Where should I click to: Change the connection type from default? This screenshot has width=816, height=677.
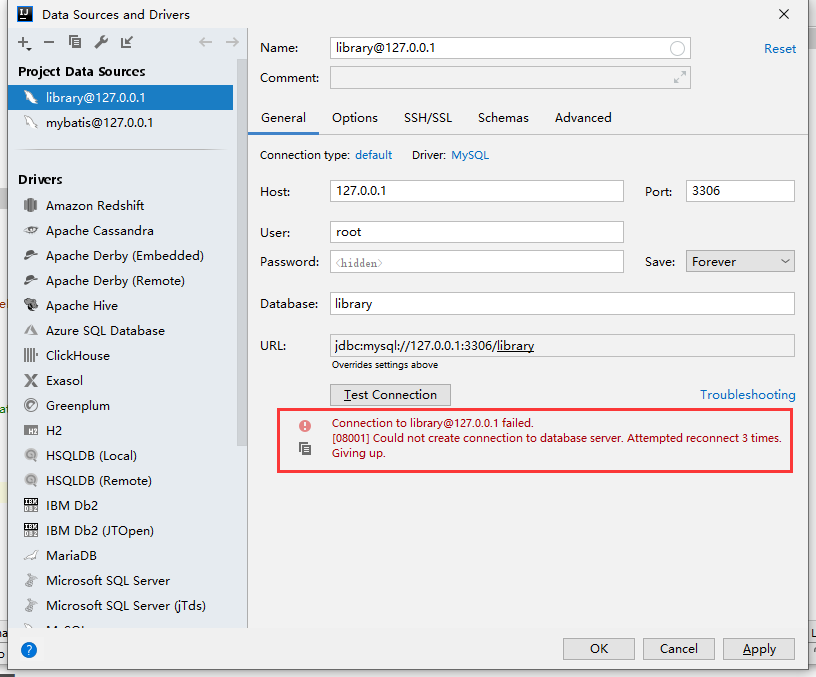coord(373,155)
